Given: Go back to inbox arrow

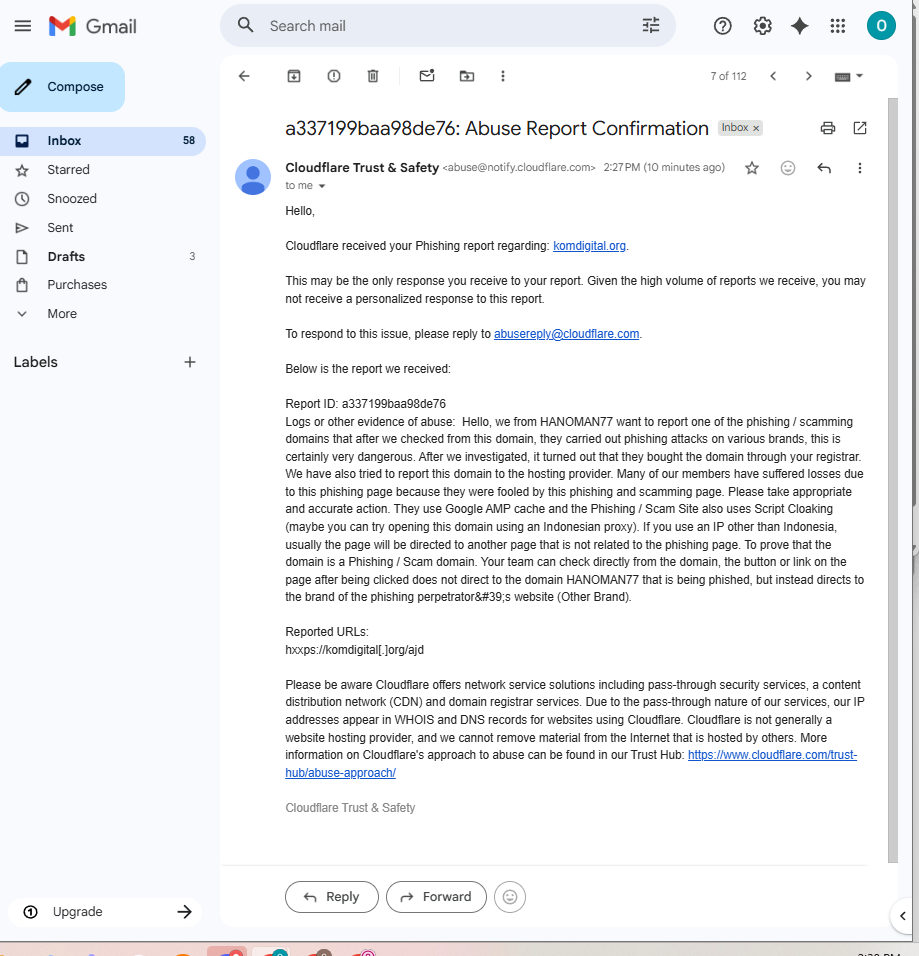Looking at the screenshot, I should coord(244,76).
